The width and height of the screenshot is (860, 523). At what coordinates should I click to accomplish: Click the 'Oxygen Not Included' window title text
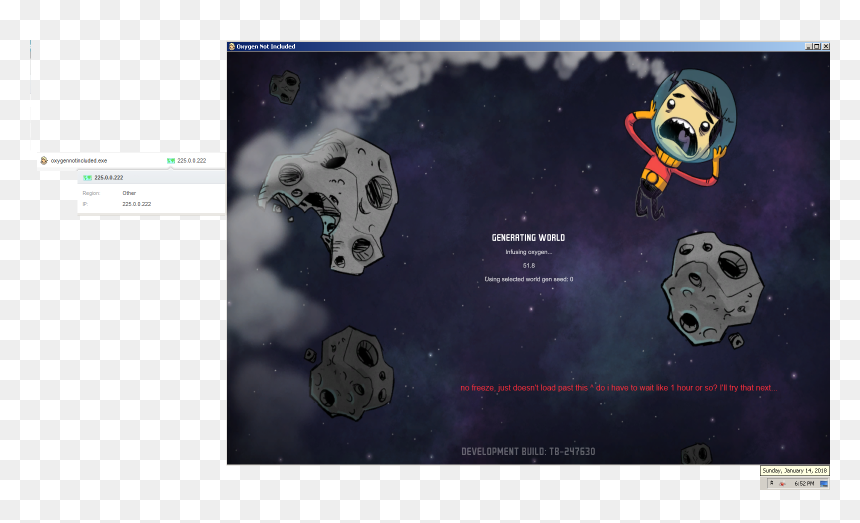266,47
